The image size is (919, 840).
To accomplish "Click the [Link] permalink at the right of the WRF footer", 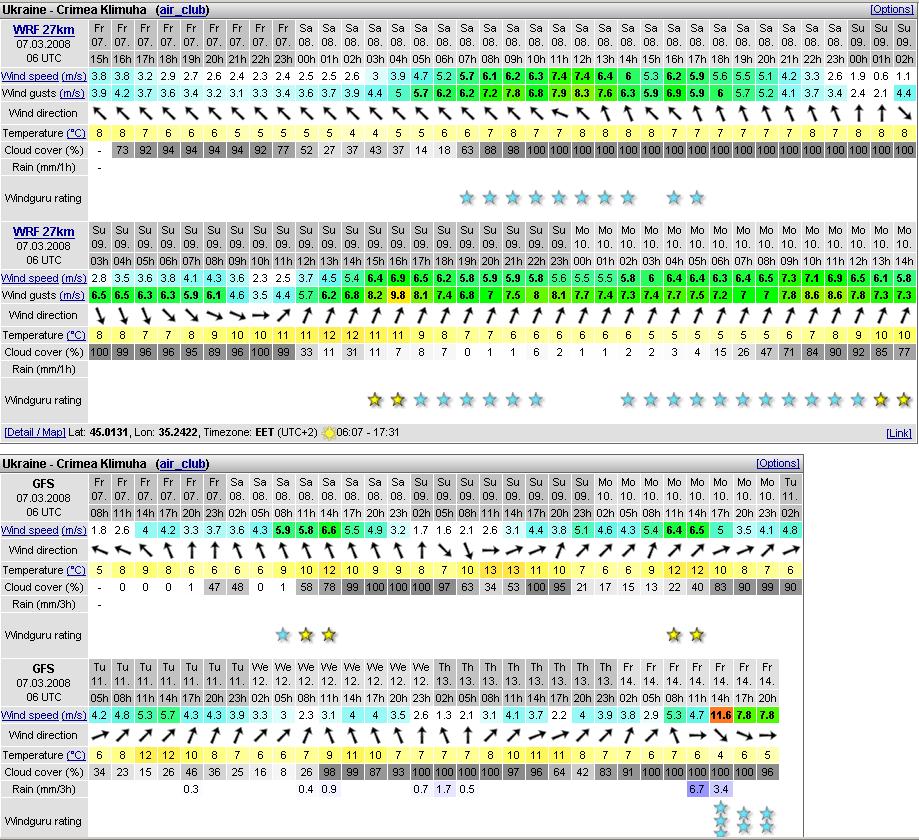I will click(899, 433).
